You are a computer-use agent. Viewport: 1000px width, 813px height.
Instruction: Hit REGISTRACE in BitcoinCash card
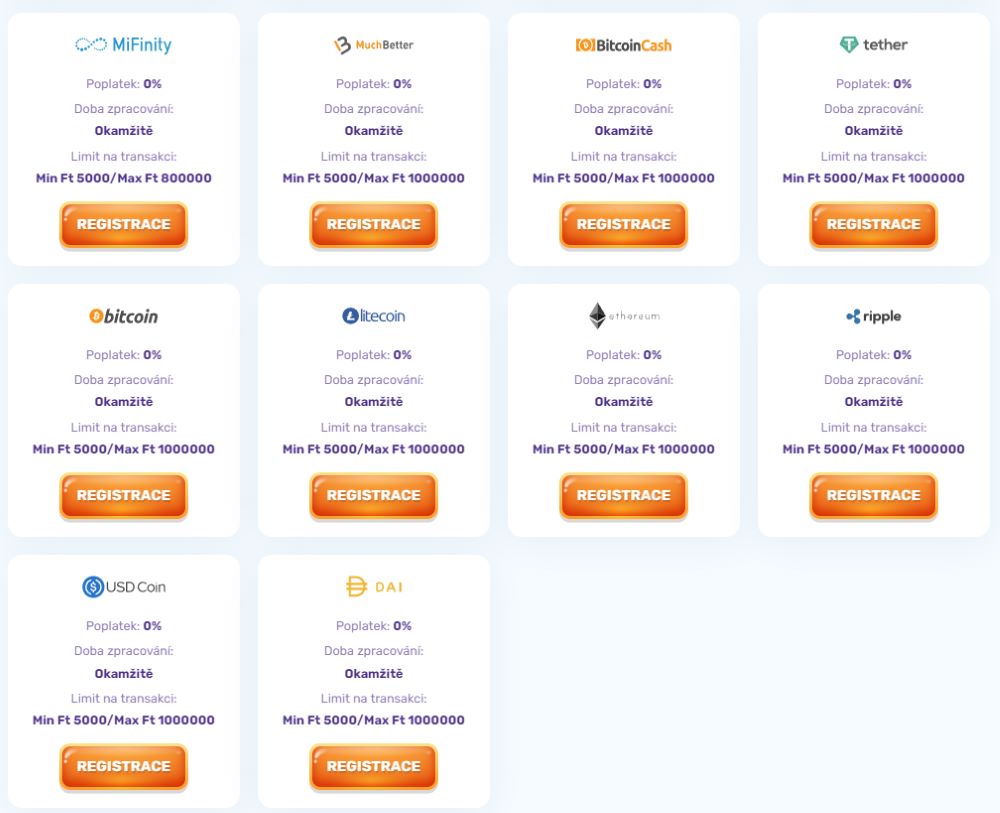coord(624,224)
